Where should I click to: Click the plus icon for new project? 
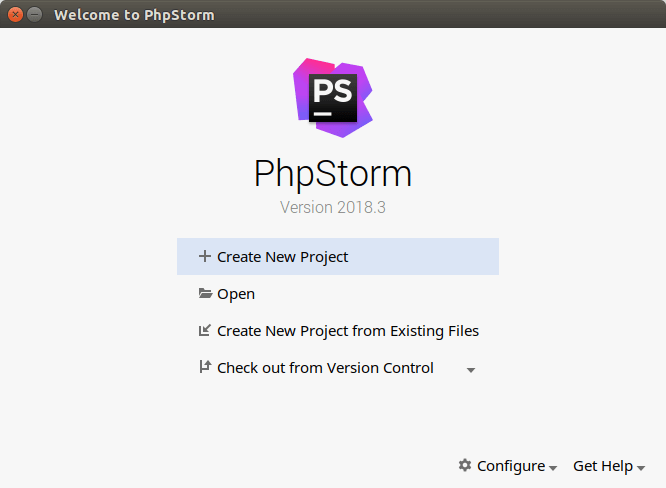coord(205,256)
